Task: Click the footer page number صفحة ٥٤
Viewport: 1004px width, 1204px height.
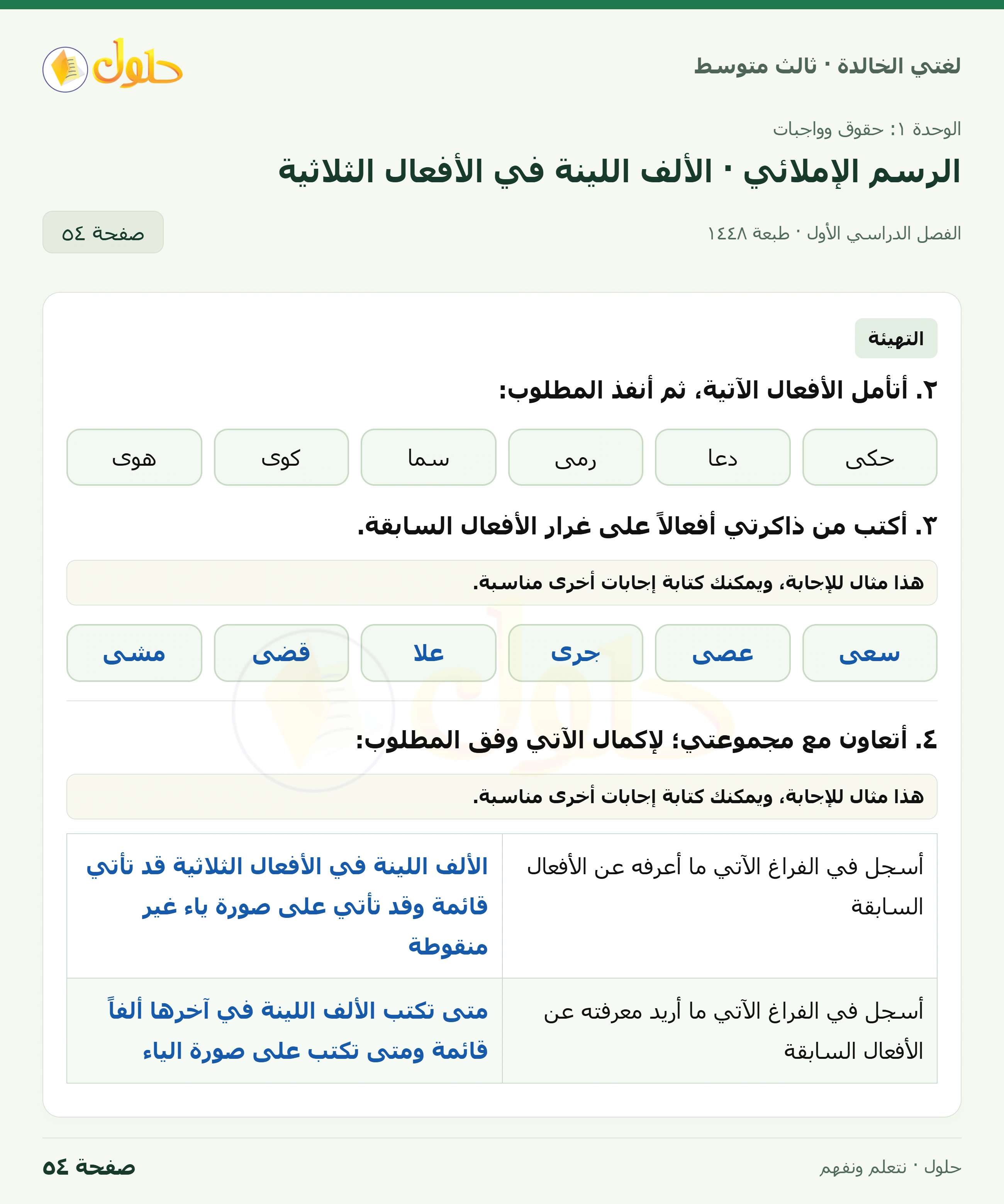Action: click(89, 1167)
